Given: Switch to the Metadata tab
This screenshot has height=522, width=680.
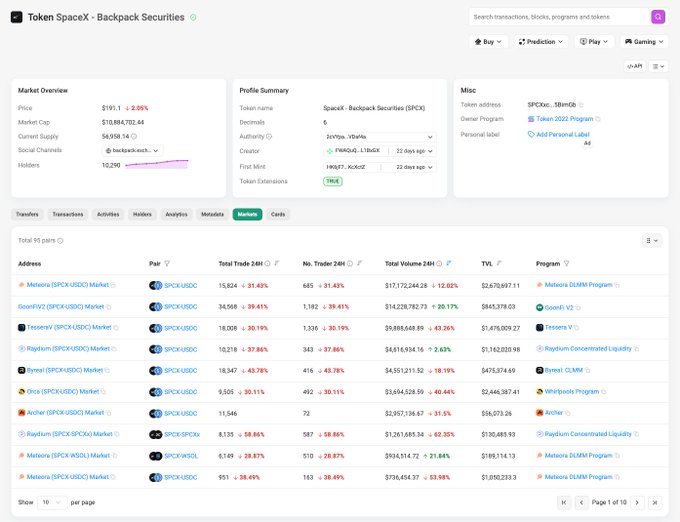Looking at the screenshot, I should coord(212,214).
